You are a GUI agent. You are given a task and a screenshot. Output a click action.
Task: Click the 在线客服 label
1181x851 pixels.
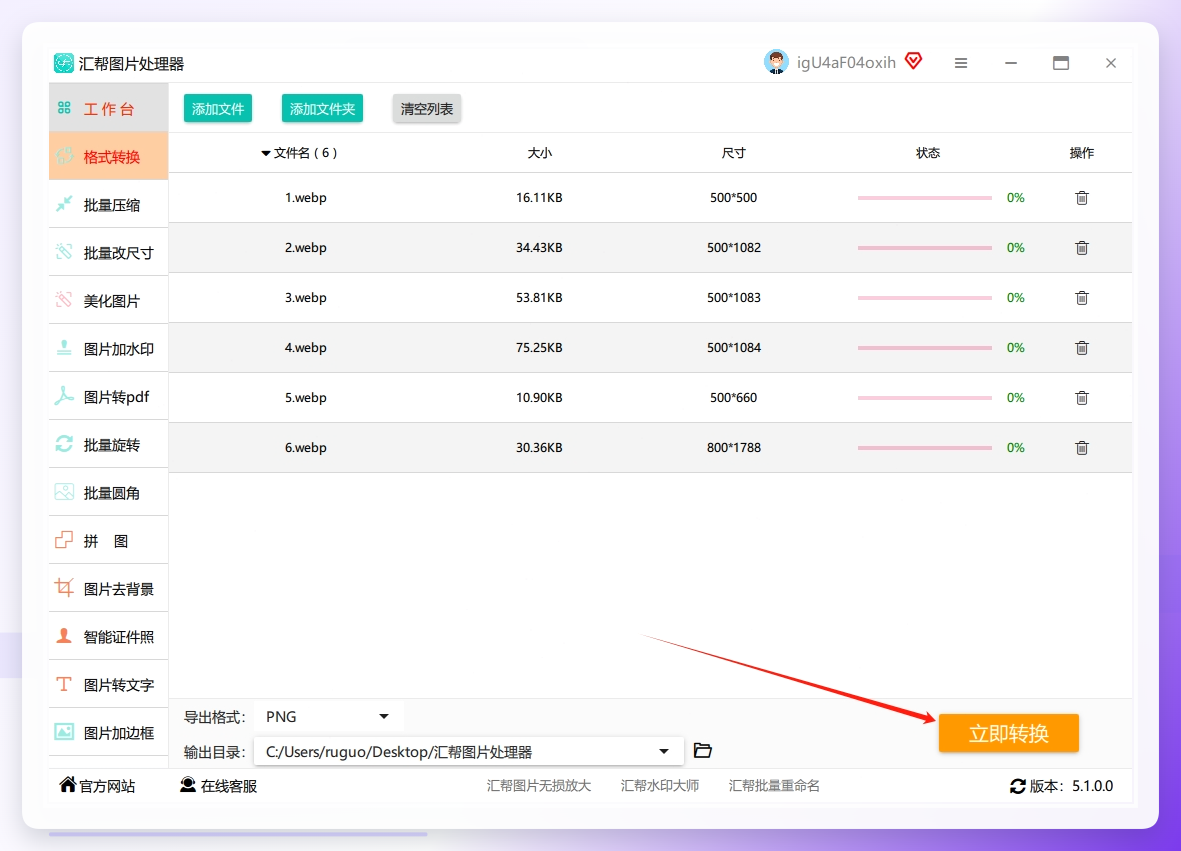(229, 786)
